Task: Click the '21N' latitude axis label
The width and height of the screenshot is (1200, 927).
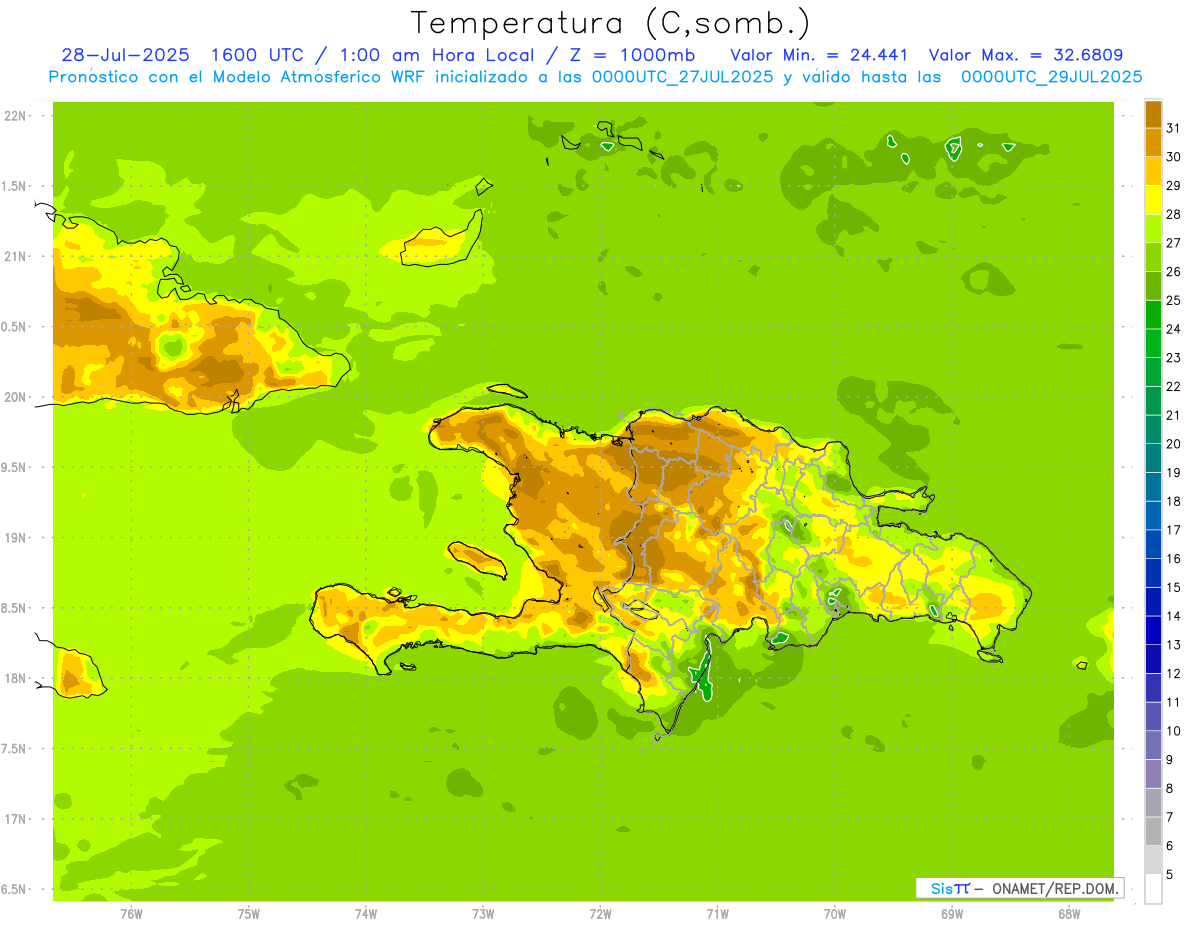Action: pyautogui.click(x=15, y=256)
